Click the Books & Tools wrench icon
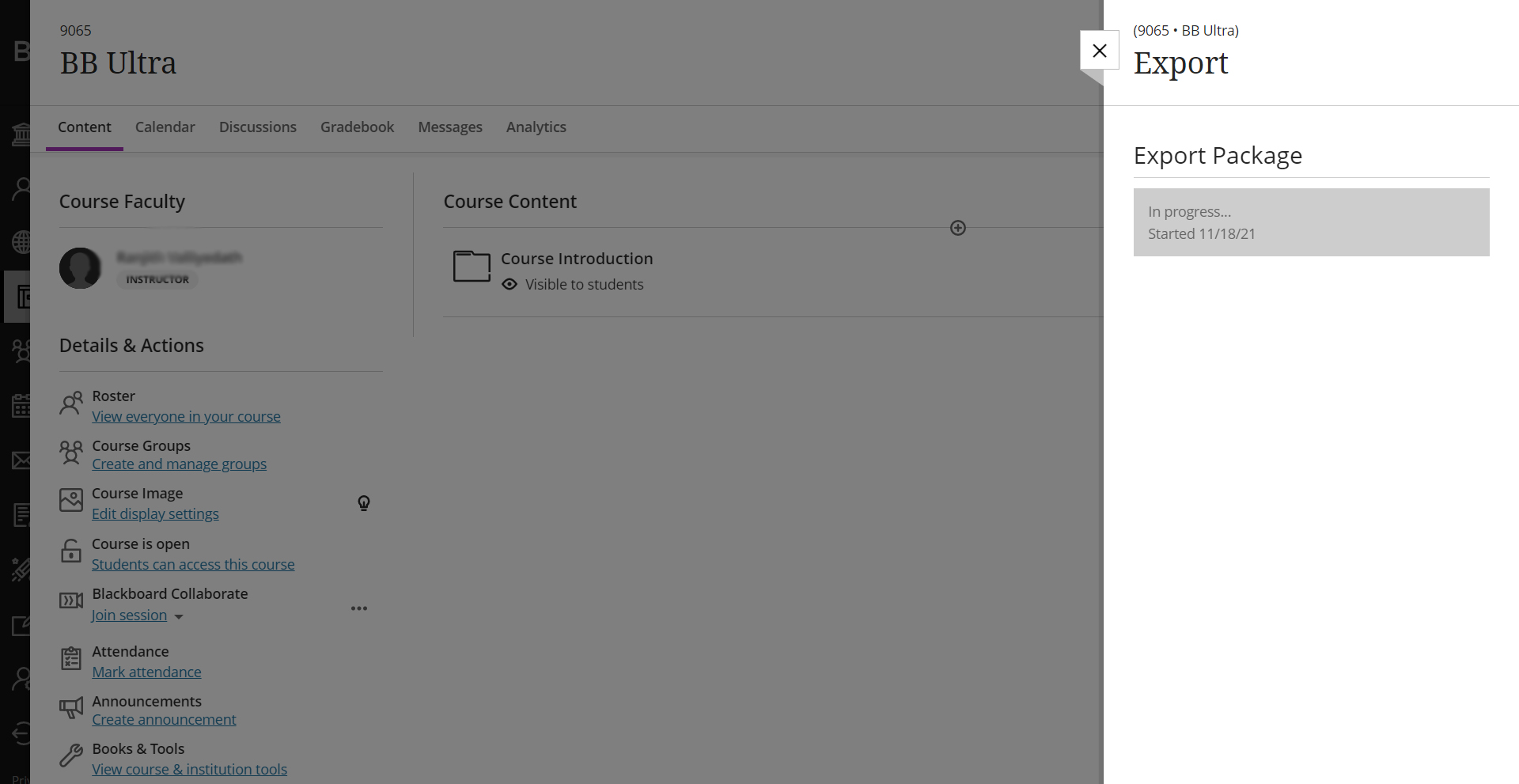This screenshot has height=784, width=1519. click(x=71, y=756)
